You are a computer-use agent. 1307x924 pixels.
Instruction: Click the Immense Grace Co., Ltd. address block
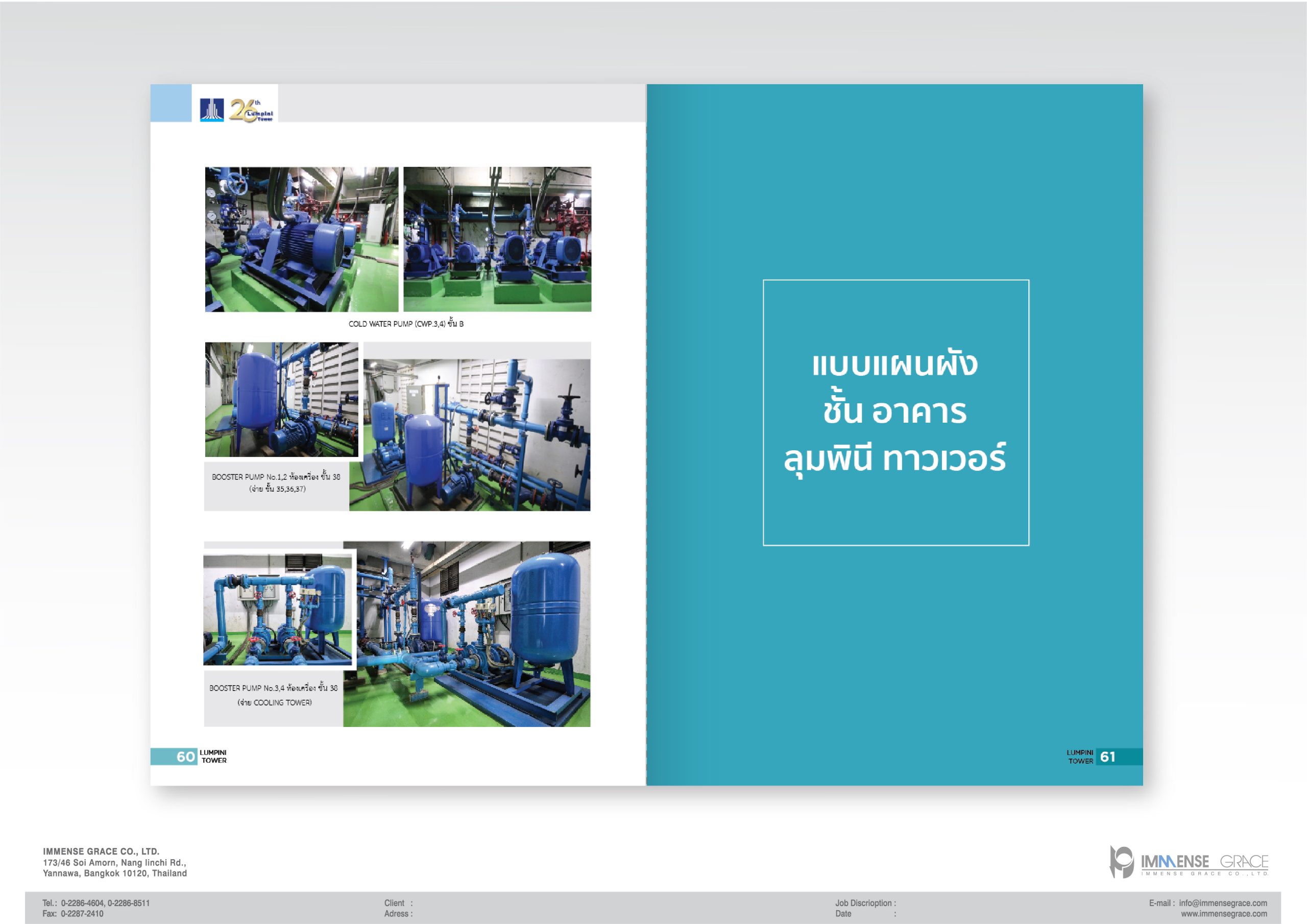(x=114, y=862)
